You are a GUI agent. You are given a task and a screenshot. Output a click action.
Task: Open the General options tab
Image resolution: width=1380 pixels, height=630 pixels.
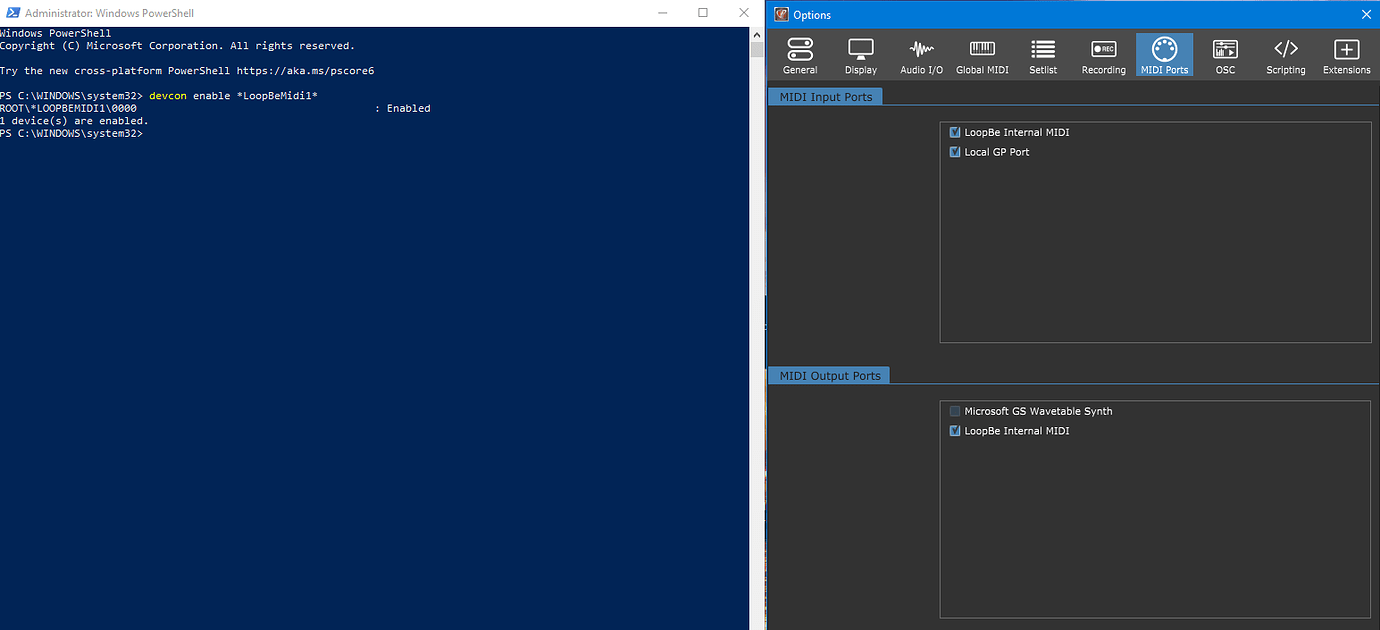pos(800,56)
